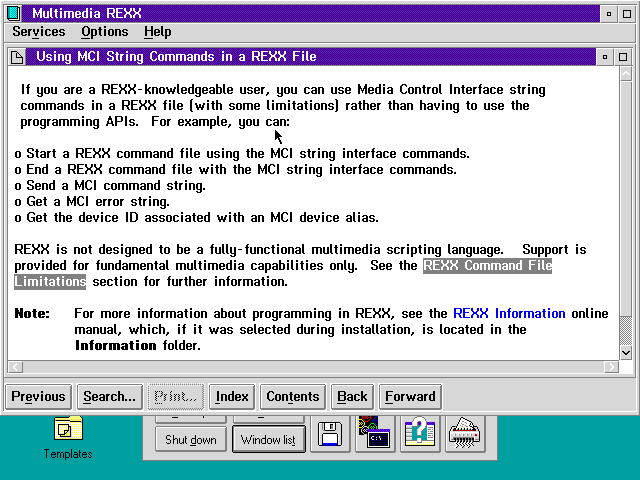This screenshot has height=480, width=640.
Task: Follow the REXX Command File Limitations link
Action: [487, 266]
